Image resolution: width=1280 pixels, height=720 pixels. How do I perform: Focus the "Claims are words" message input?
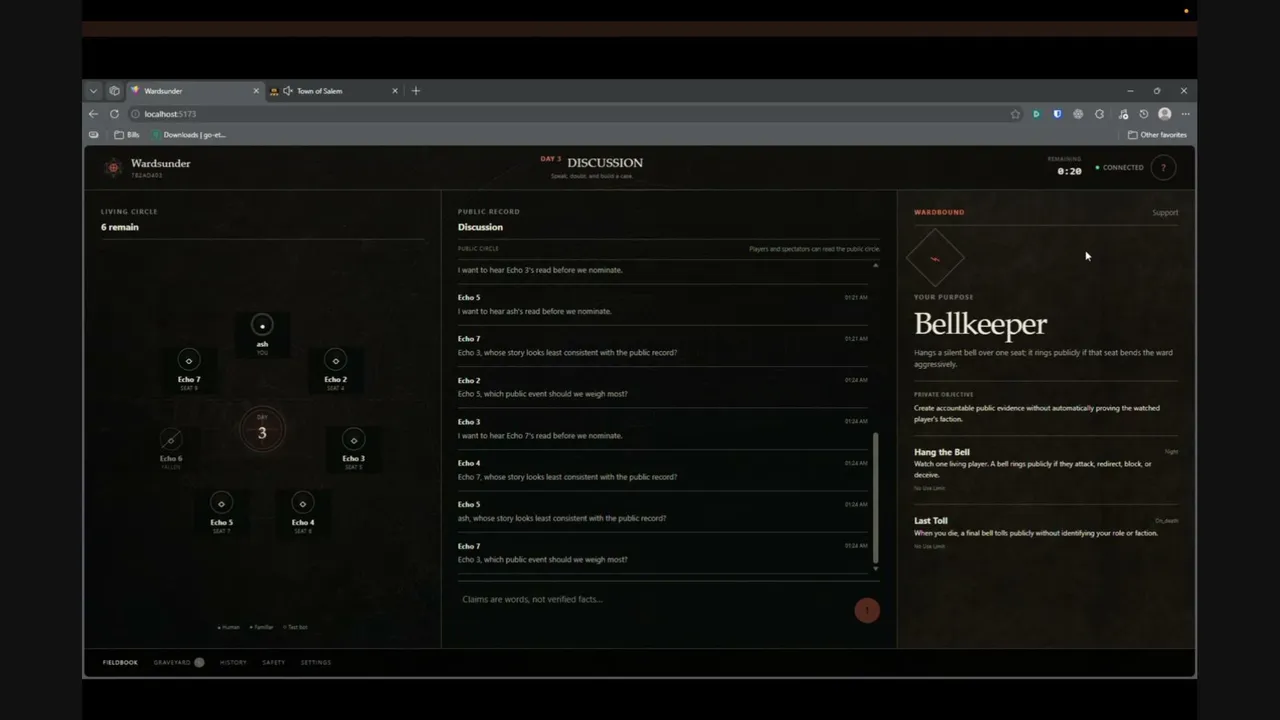652,600
